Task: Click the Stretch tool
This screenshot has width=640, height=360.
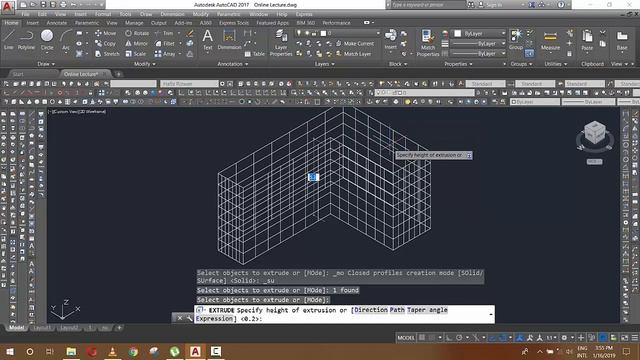Action: pos(107,53)
